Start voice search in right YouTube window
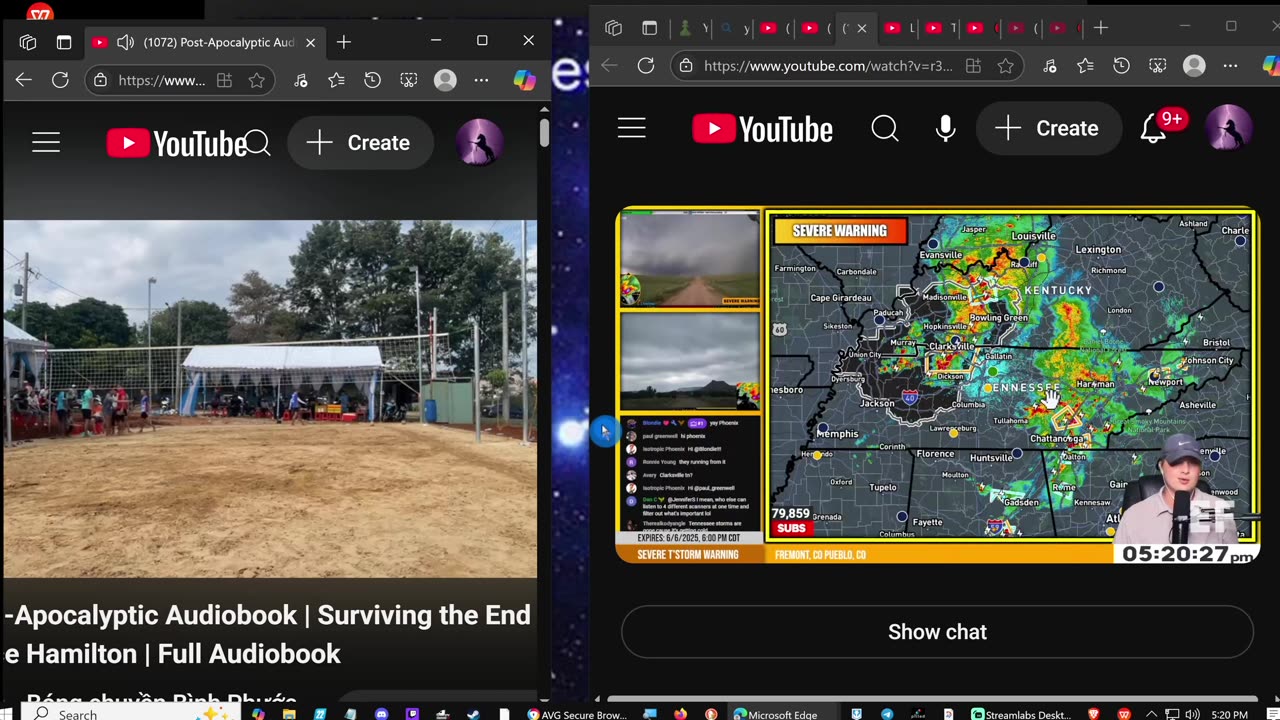Screen dimensions: 1280x720 pos(945,128)
